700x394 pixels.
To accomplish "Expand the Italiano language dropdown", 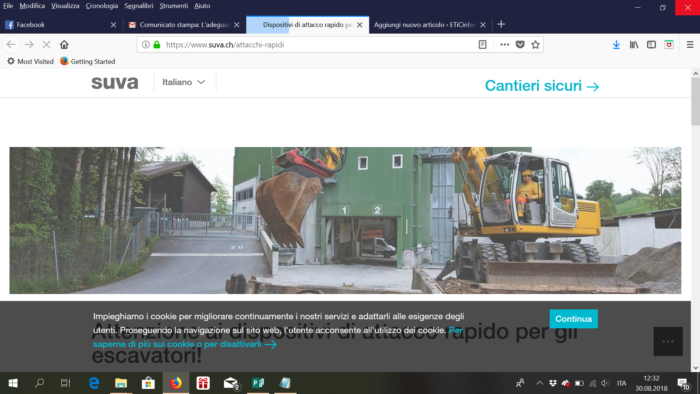I will [183, 82].
